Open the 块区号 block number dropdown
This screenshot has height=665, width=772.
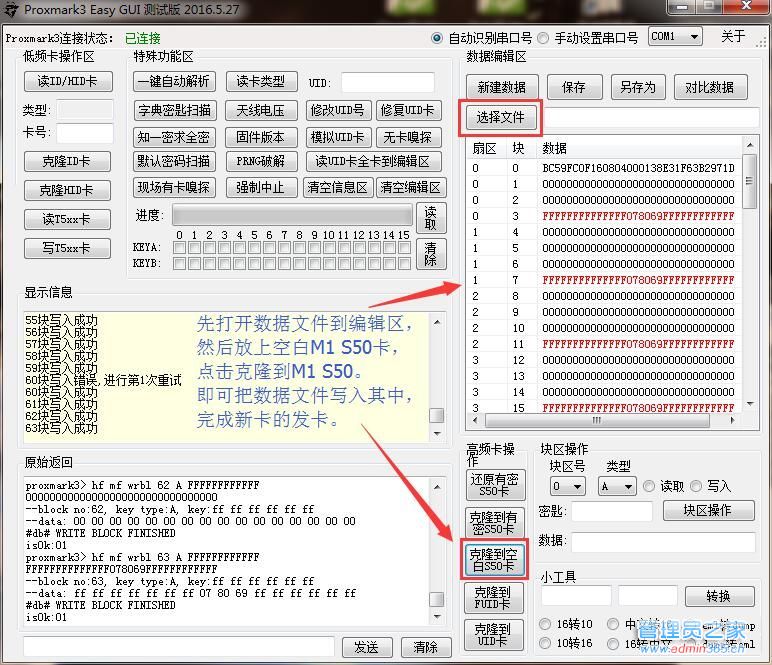click(567, 486)
